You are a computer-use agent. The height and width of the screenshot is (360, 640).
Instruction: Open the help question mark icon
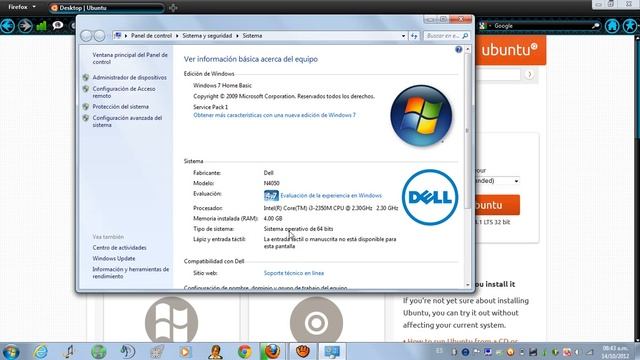coord(459,49)
